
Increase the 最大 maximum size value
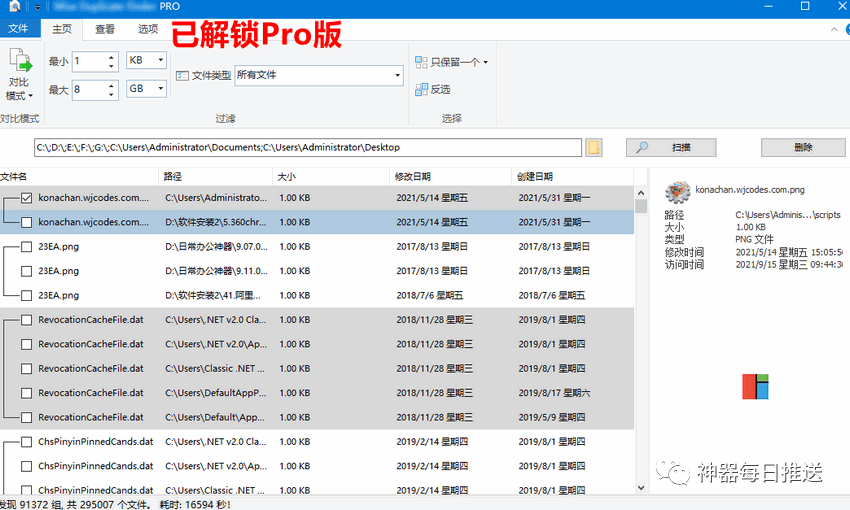[x=111, y=86]
